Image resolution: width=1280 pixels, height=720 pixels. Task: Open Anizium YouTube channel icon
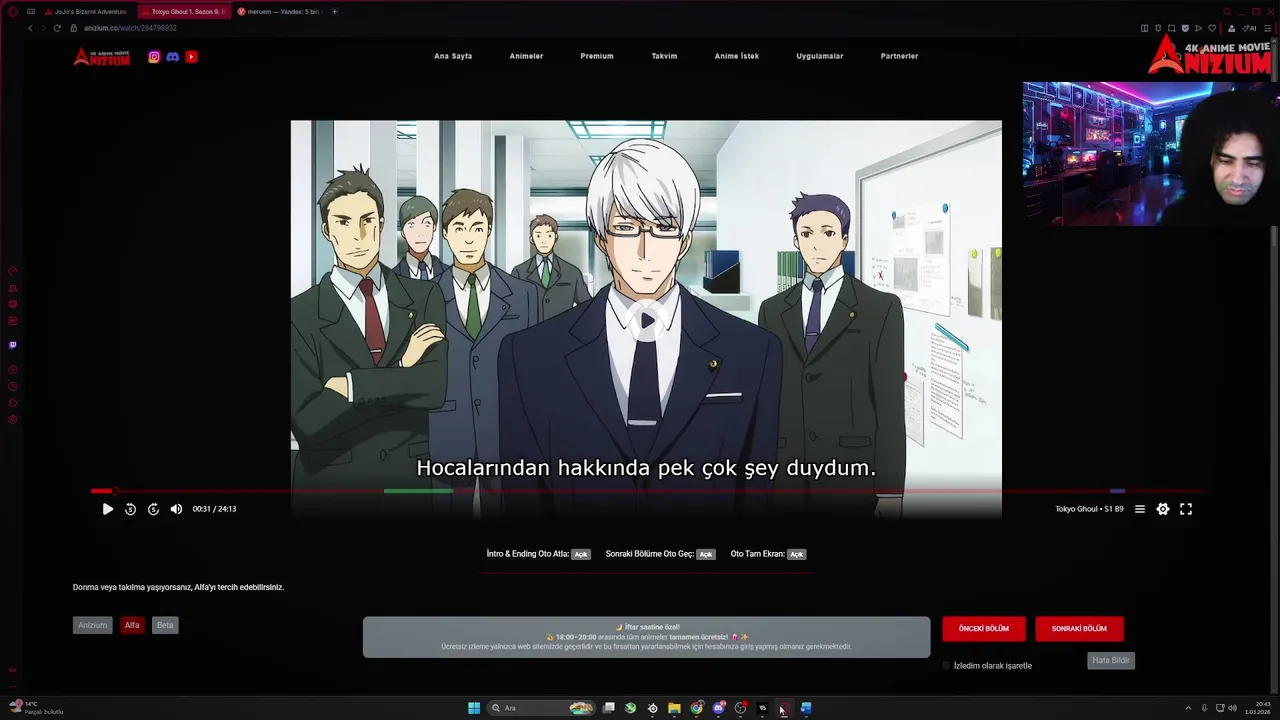[x=191, y=57]
